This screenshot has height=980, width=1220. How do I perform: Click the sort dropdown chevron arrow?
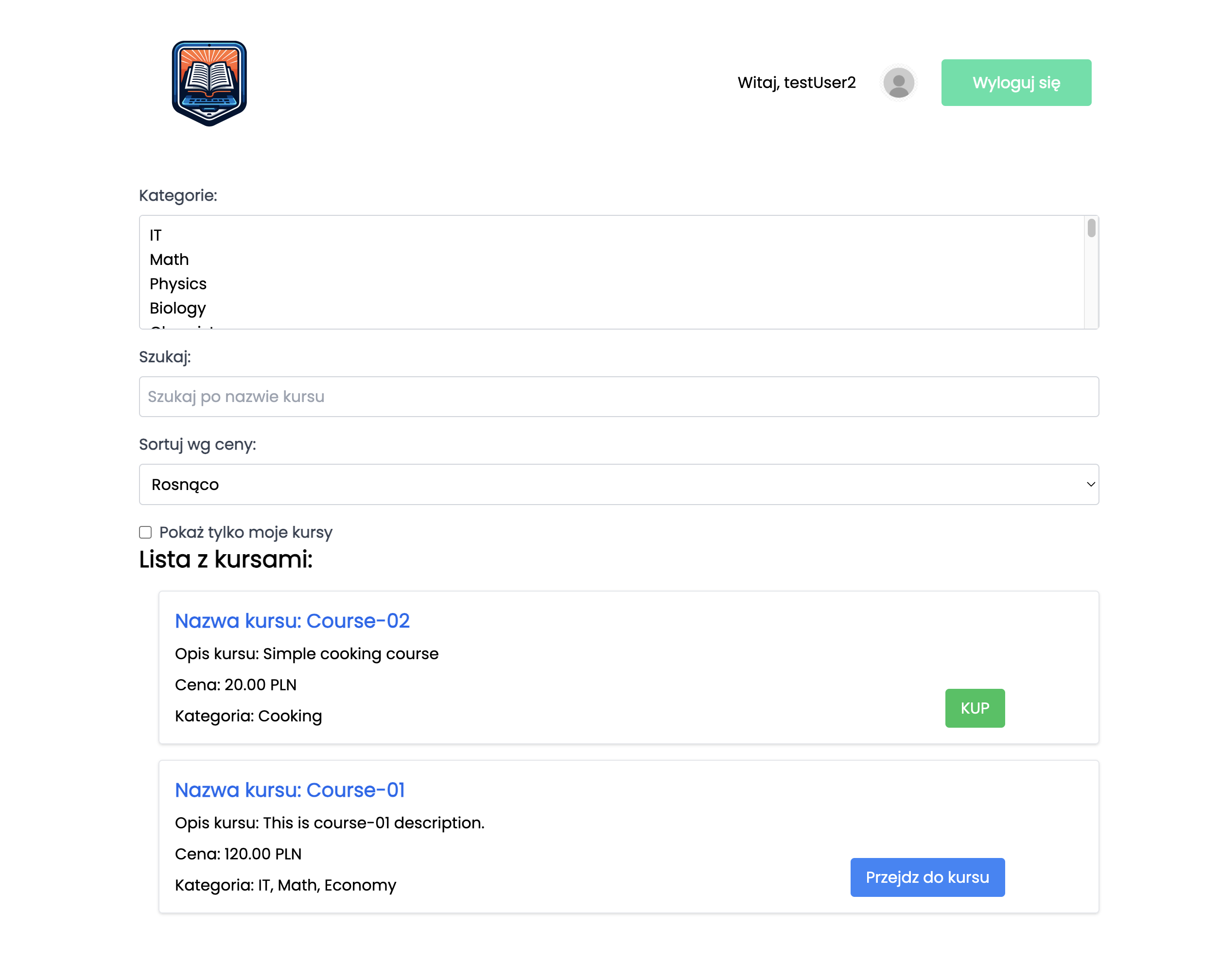(x=1090, y=484)
